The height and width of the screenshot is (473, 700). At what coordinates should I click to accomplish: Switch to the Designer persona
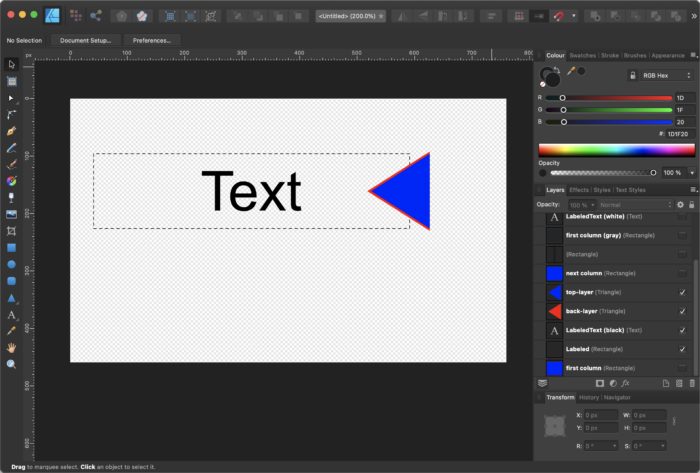tap(53, 16)
